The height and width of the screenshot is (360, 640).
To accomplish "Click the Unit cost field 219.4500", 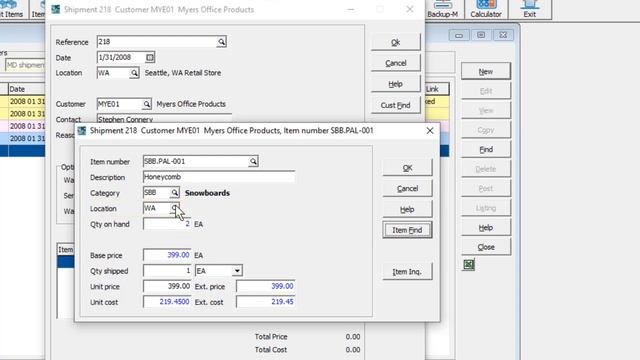I will point(167,302).
